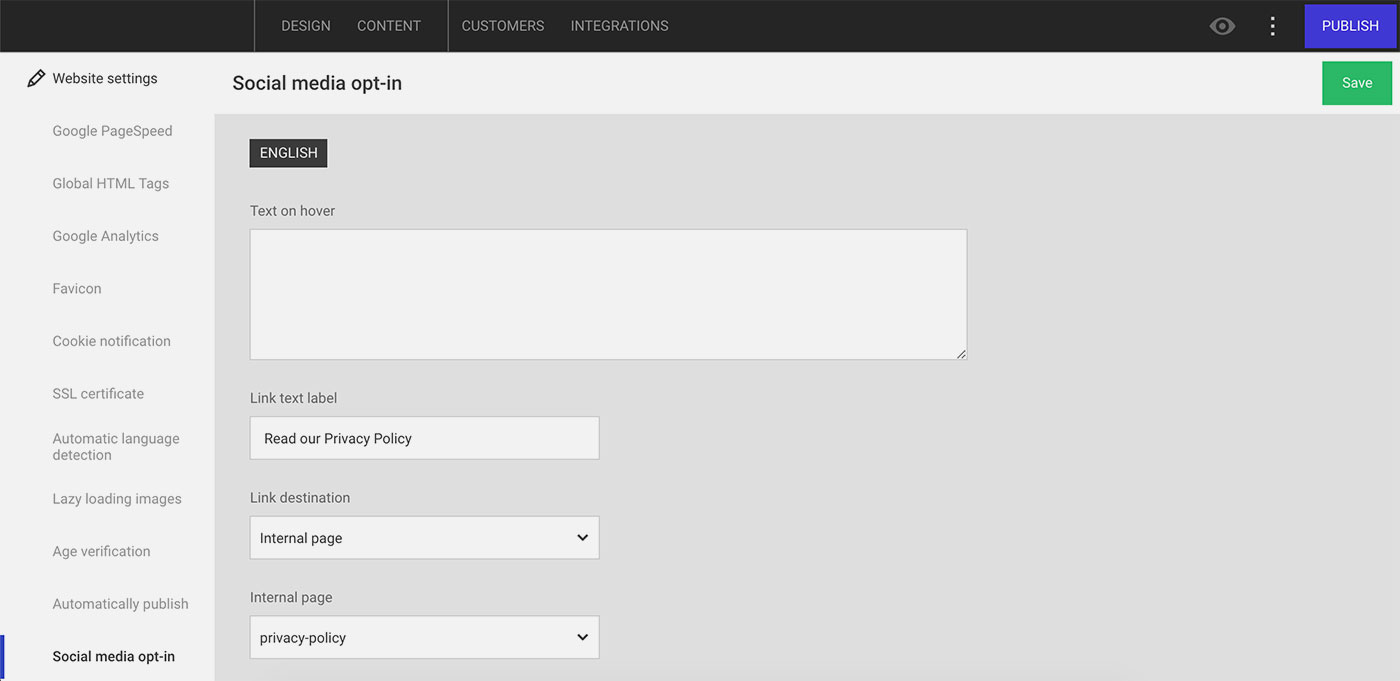This screenshot has width=1400, height=681.
Task: Open Age verification settings
Action: click(x=102, y=551)
